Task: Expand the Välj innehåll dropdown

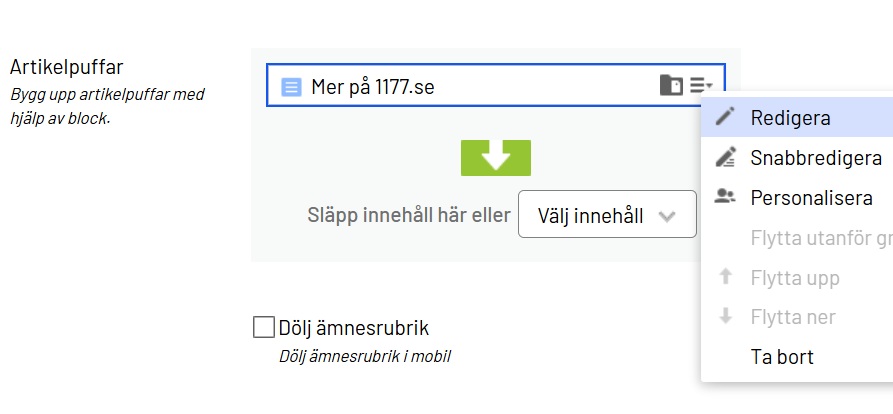Action: [x=606, y=215]
